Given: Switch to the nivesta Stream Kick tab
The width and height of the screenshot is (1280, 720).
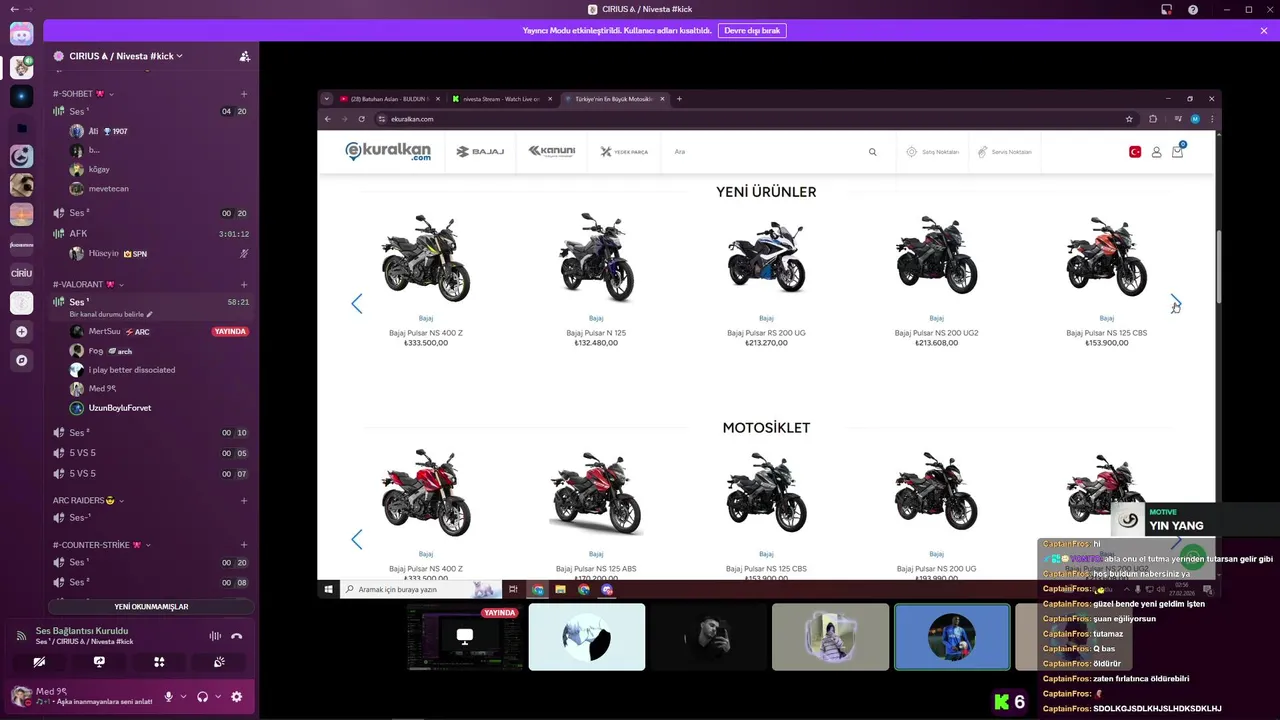Looking at the screenshot, I should point(500,99).
